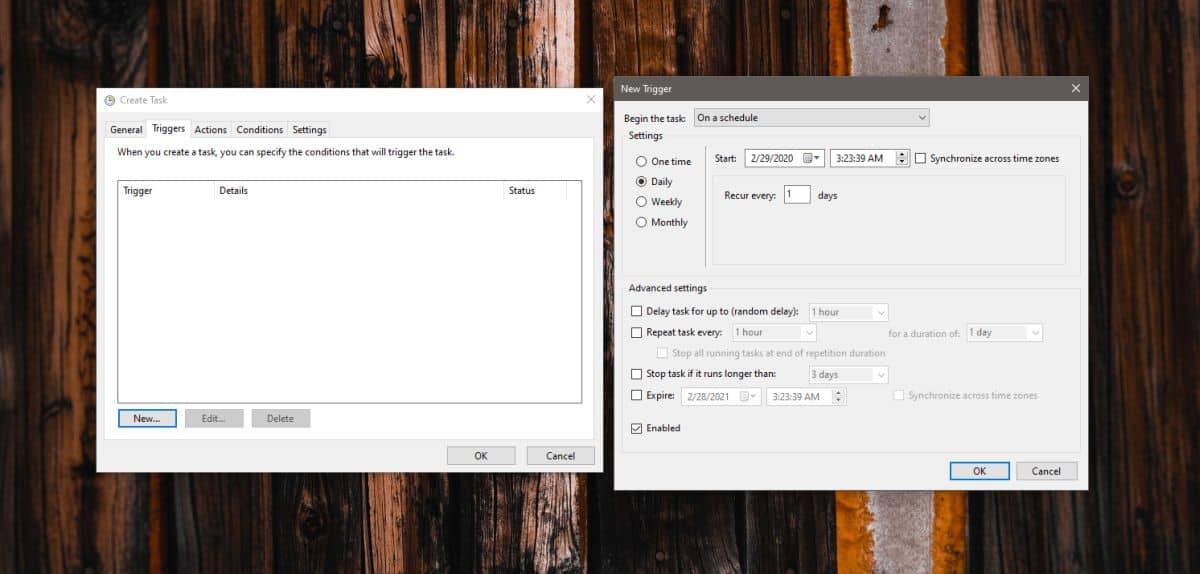Click the Trigger column header
1200x574 pixels.
click(x=166, y=190)
